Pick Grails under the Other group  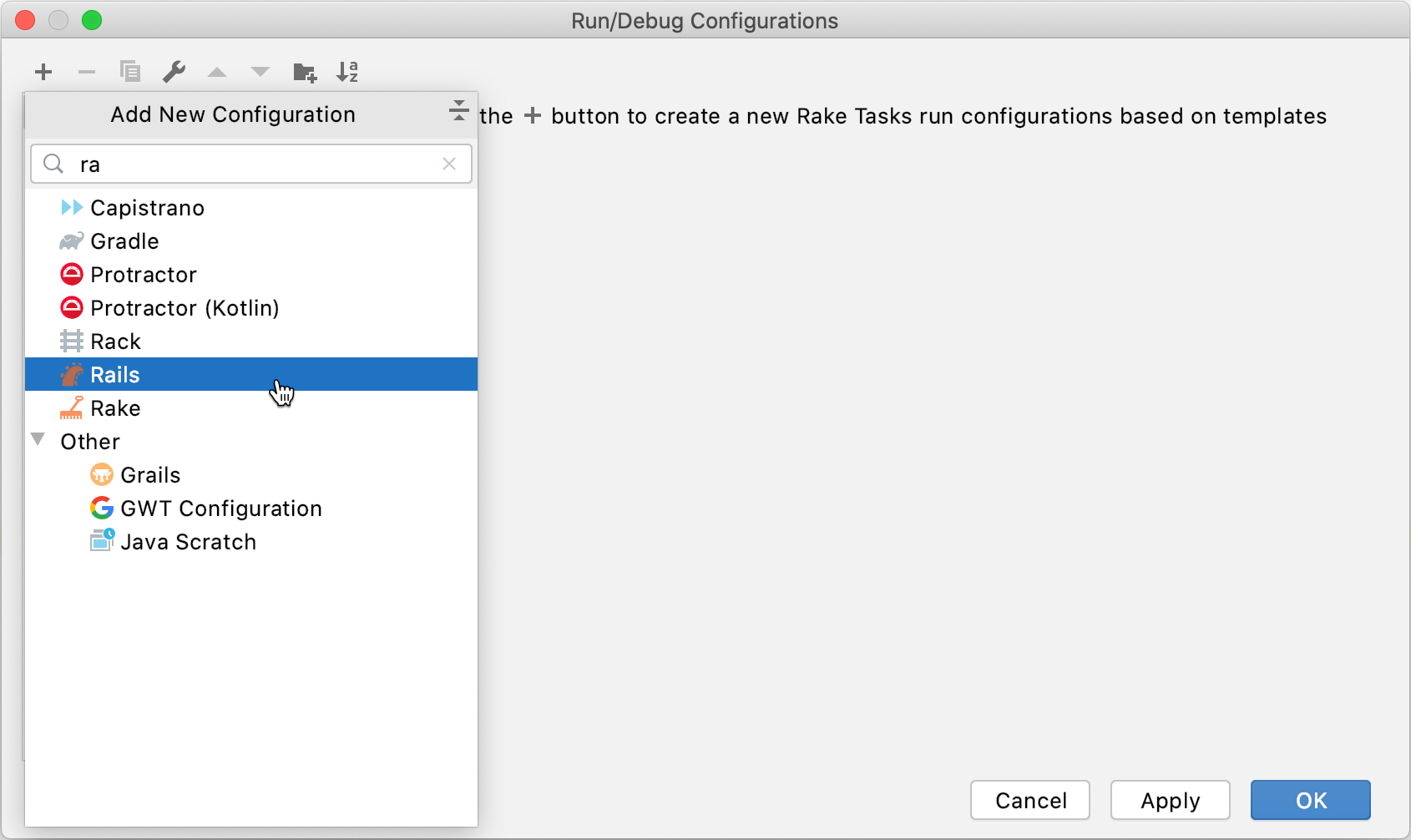click(150, 474)
